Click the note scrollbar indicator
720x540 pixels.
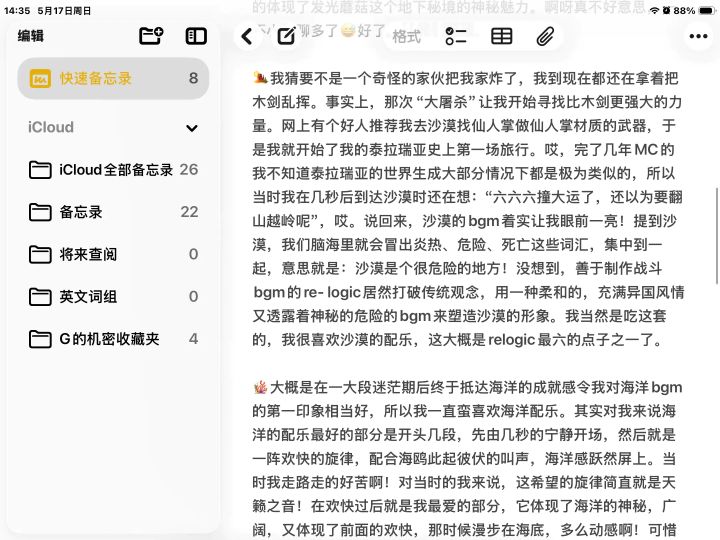[716, 236]
